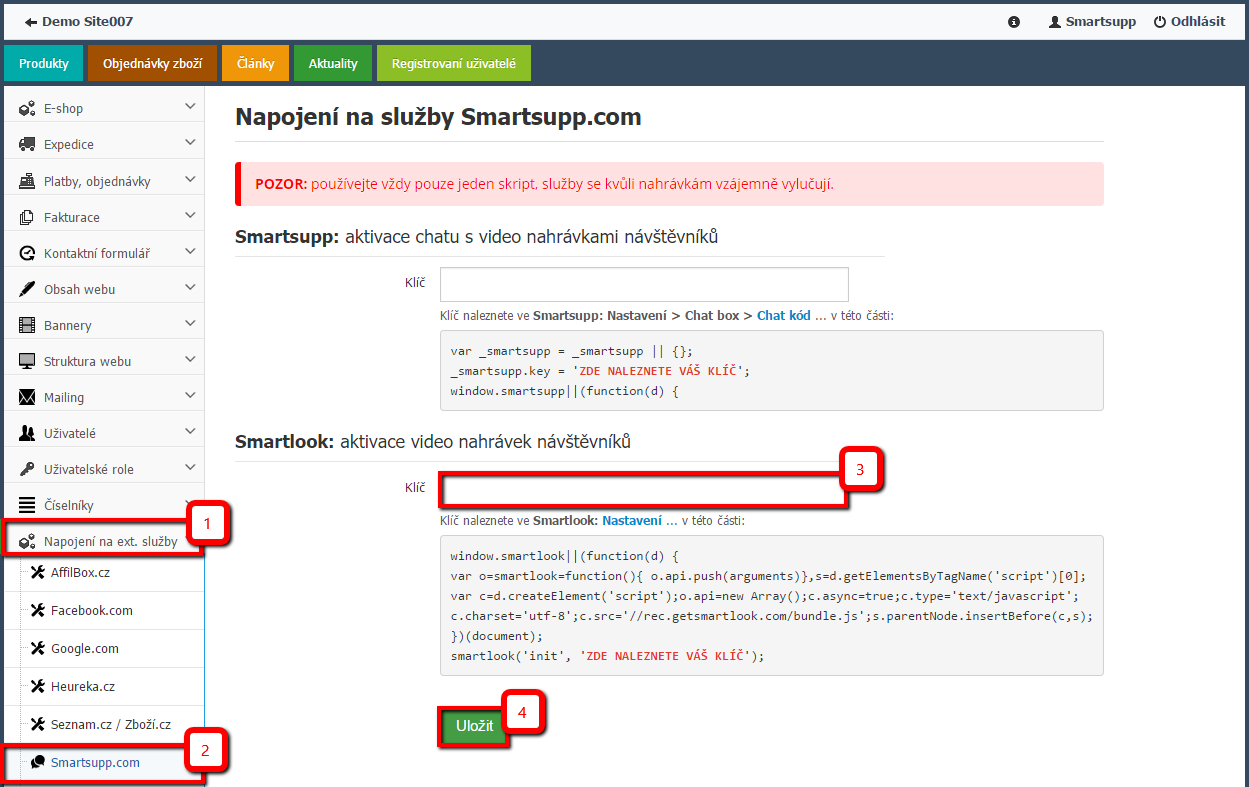Click the Napojení na ext. služby gears icon

[x=27, y=542]
